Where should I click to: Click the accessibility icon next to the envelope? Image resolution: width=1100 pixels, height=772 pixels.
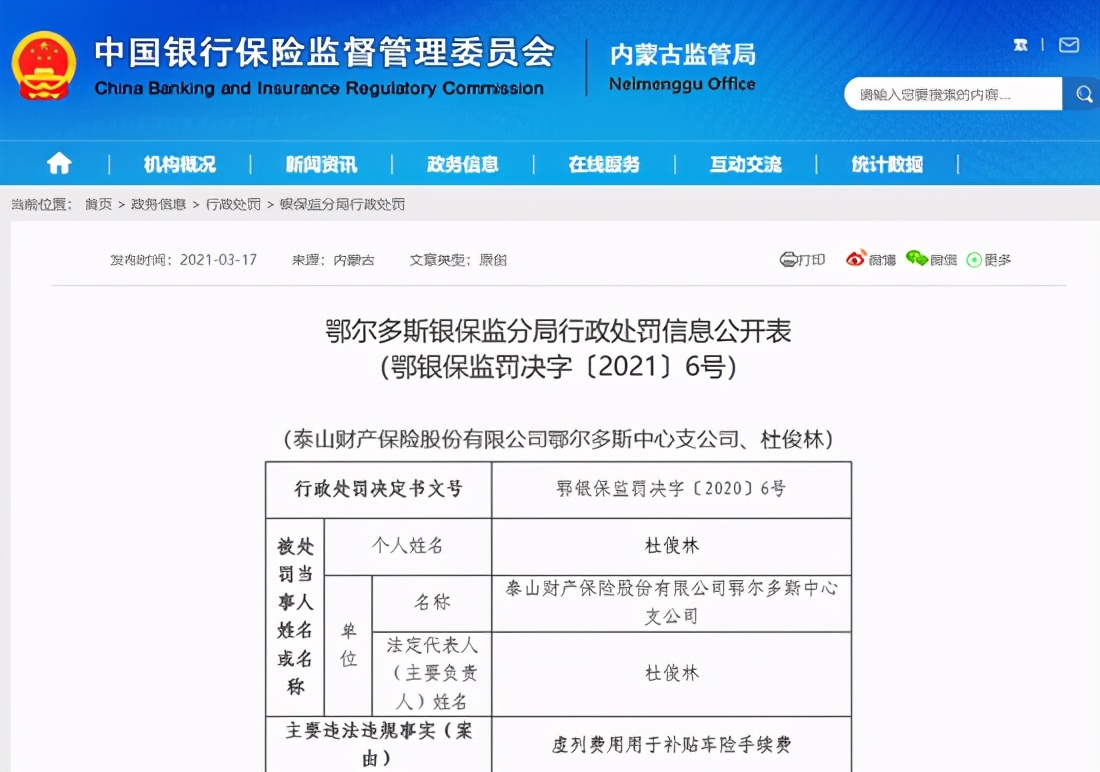1020,44
